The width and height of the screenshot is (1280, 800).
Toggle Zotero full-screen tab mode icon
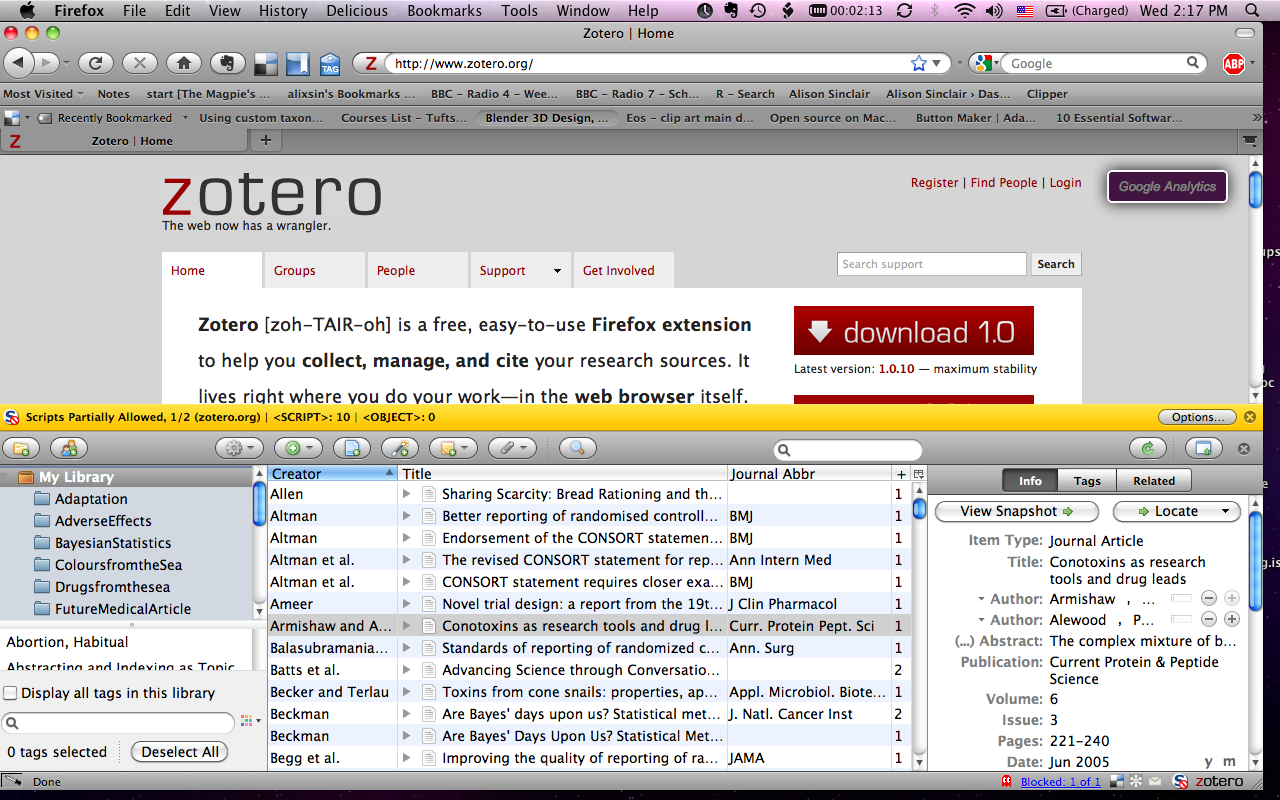click(1204, 449)
